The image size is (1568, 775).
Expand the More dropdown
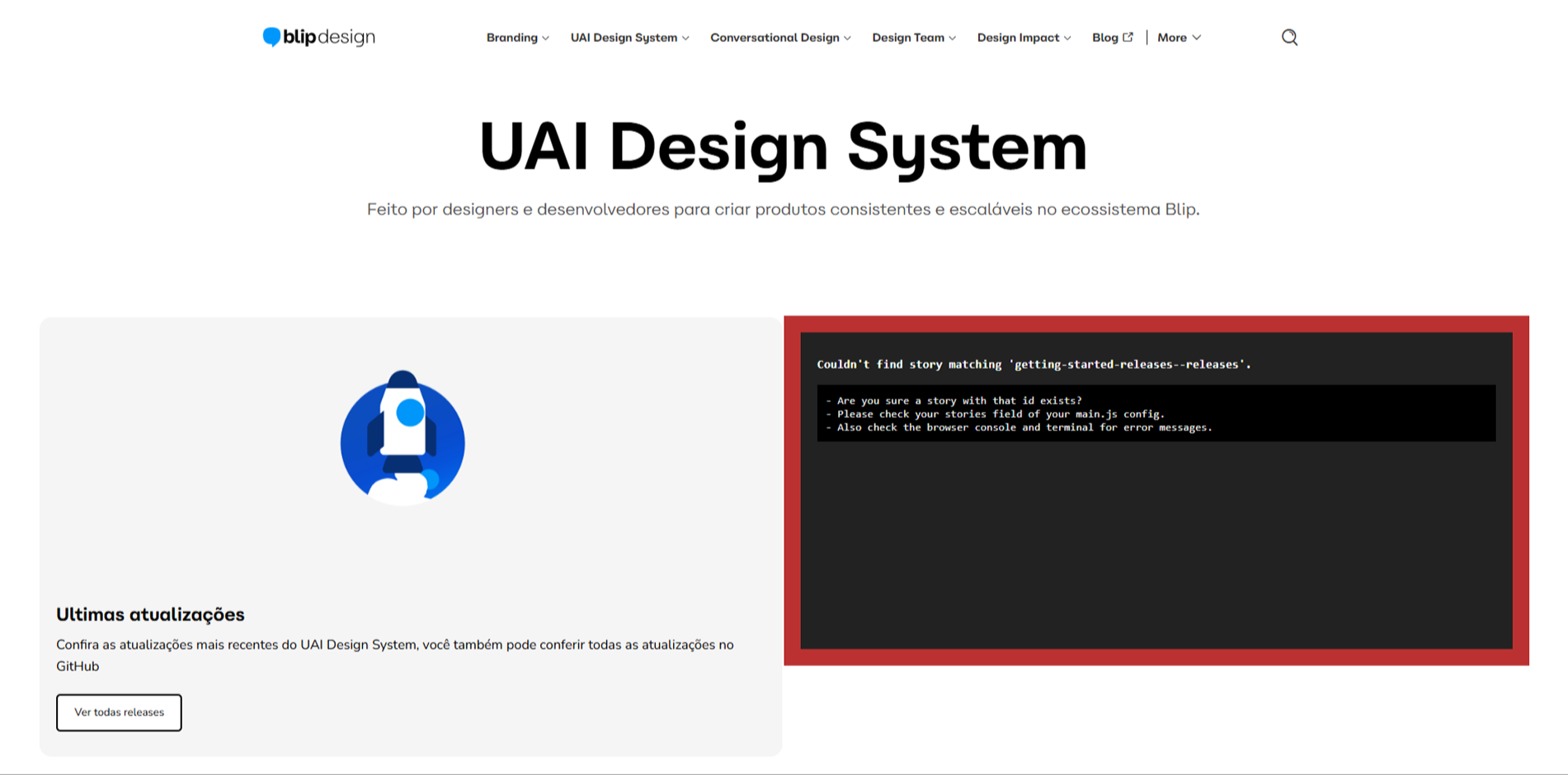click(1179, 38)
